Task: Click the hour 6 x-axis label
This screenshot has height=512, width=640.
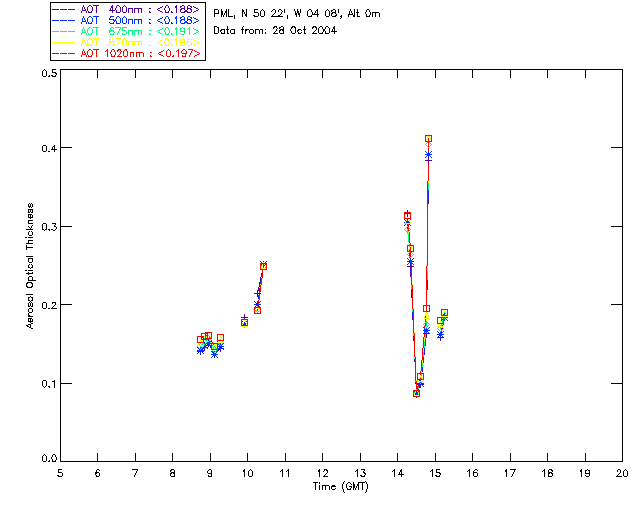Action: click(x=98, y=473)
